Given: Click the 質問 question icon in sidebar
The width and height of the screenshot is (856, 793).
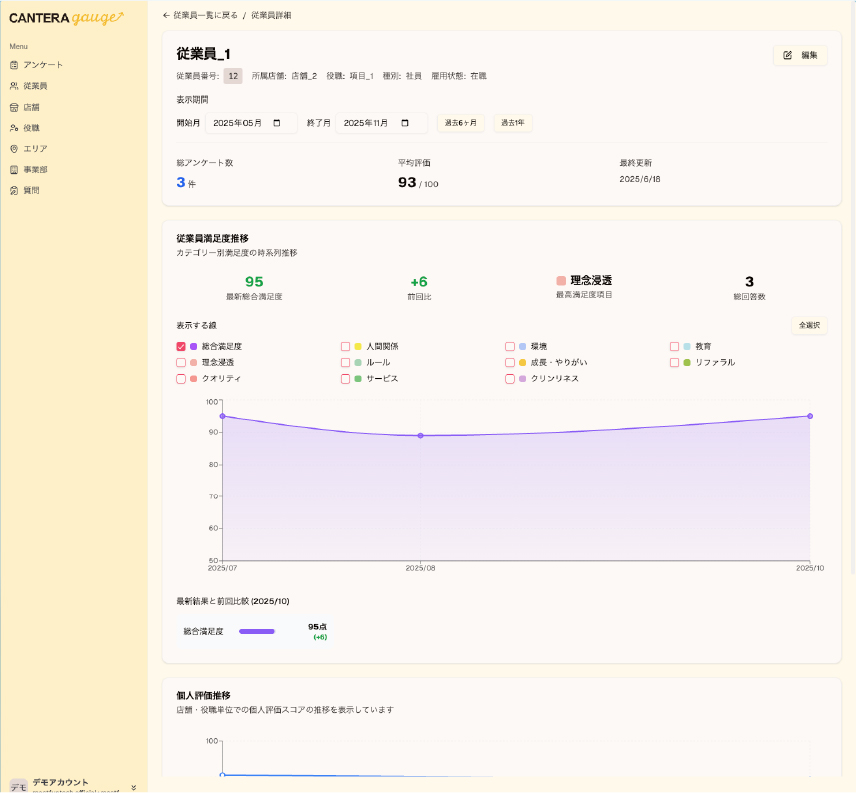Looking at the screenshot, I should [x=14, y=190].
